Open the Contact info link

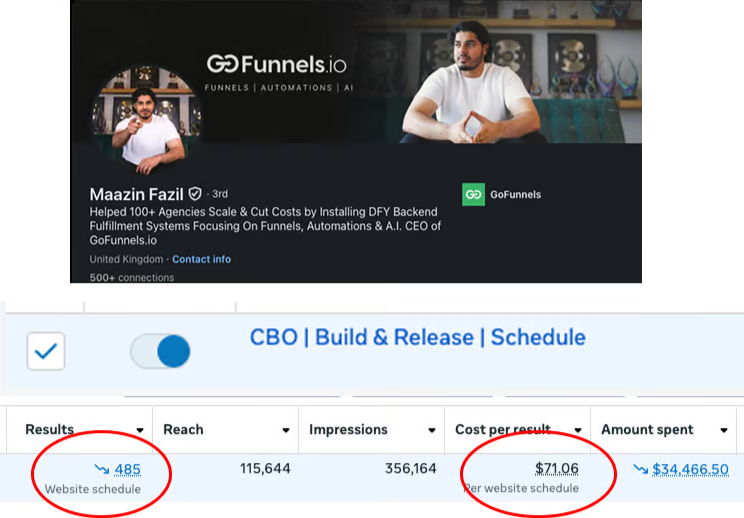[x=201, y=259]
